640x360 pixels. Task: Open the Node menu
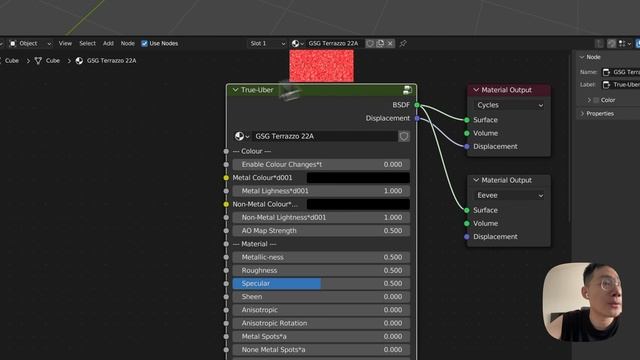[x=127, y=43]
